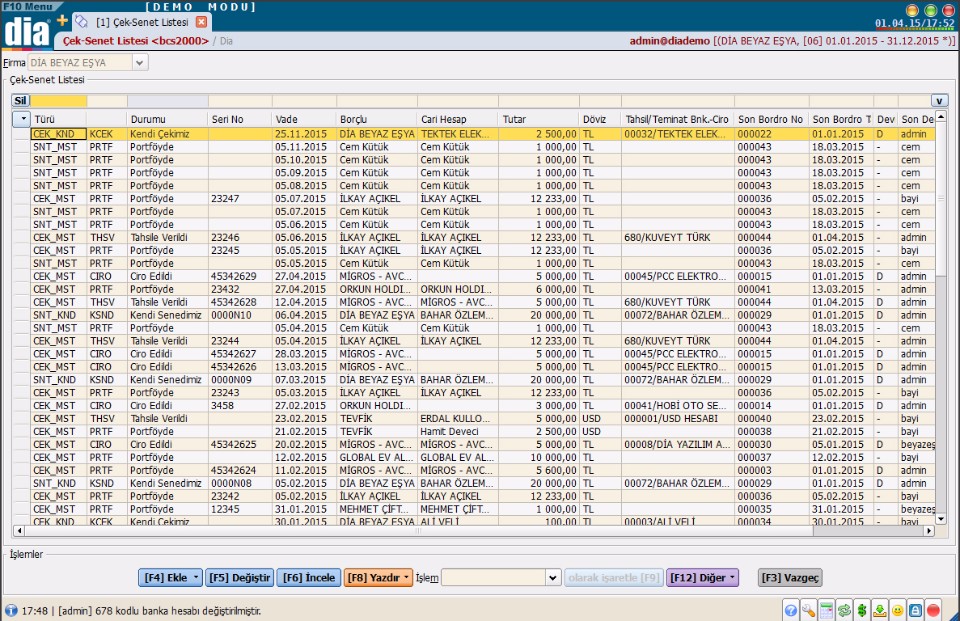Click the vertical scrollbar up arrow

(941, 116)
